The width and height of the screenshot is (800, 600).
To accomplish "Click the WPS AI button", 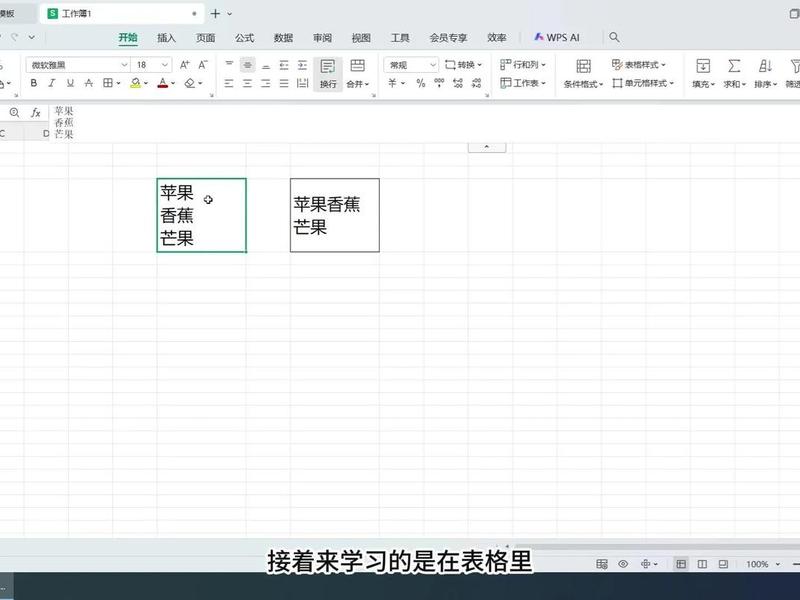I will (557, 37).
